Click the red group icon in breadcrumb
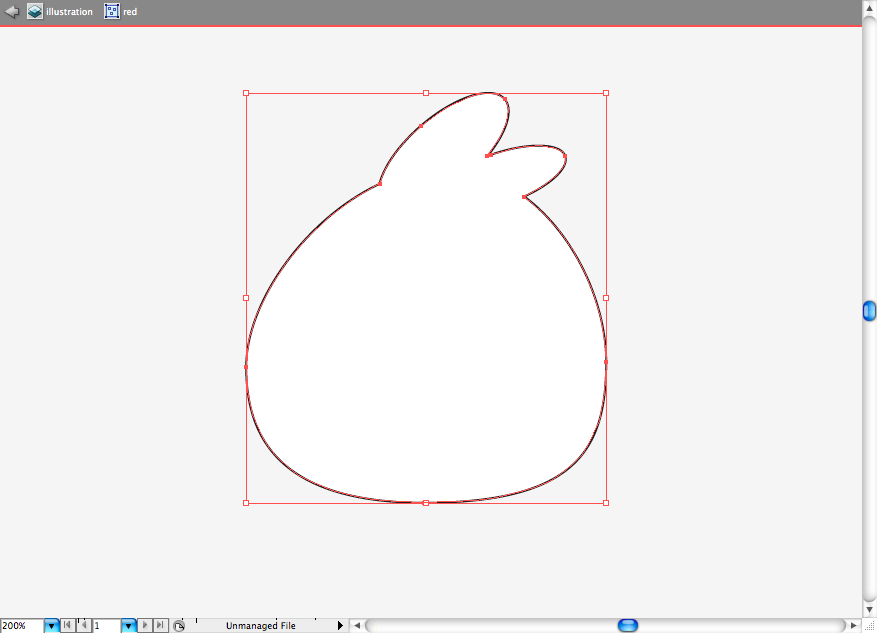Image resolution: width=877 pixels, height=633 pixels. [x=112, y=11]
